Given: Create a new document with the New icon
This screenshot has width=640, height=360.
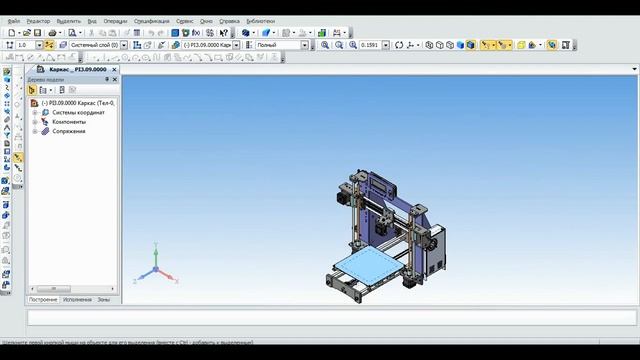Looking at the screenshot, I should (12, 33).
